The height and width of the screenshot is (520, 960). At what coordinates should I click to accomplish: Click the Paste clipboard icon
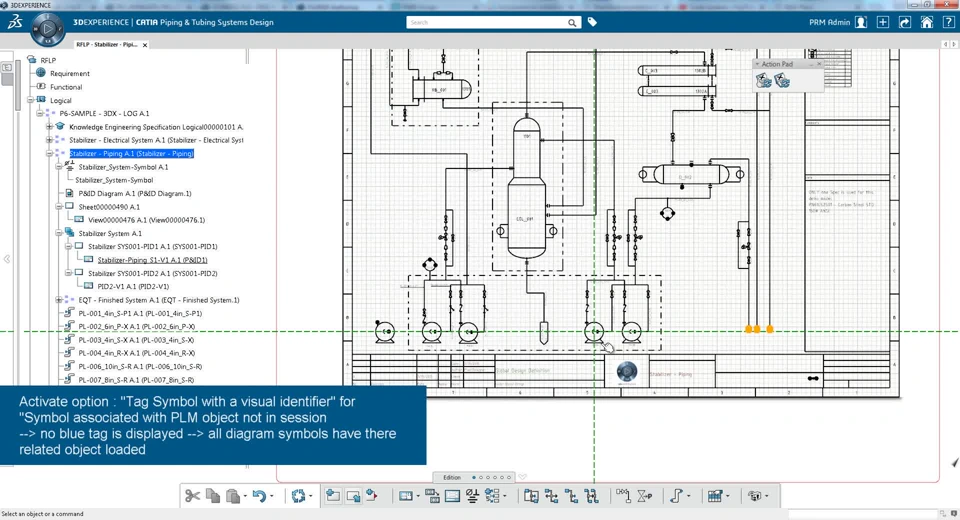(x=233, y=496)
